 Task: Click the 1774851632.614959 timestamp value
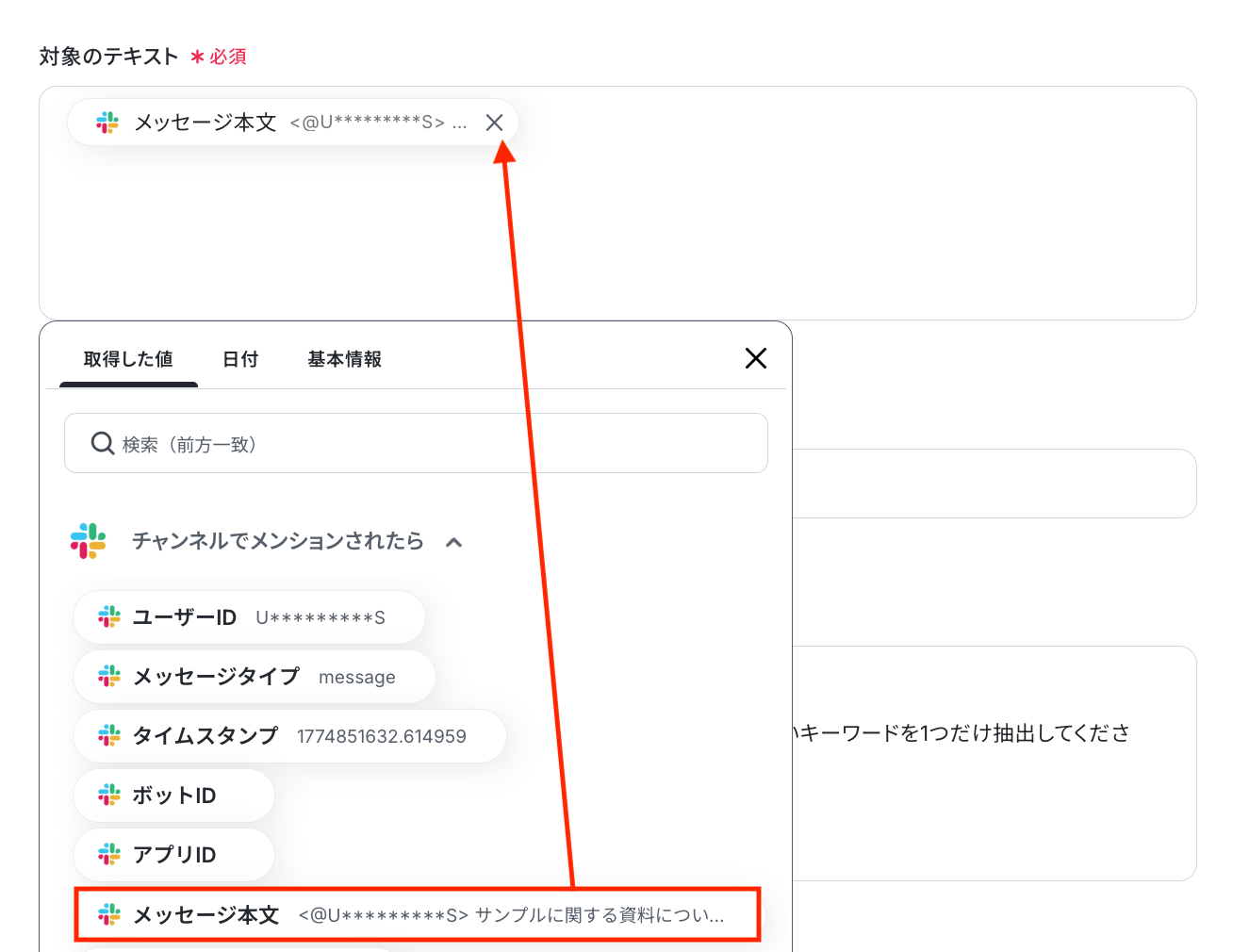382,737
